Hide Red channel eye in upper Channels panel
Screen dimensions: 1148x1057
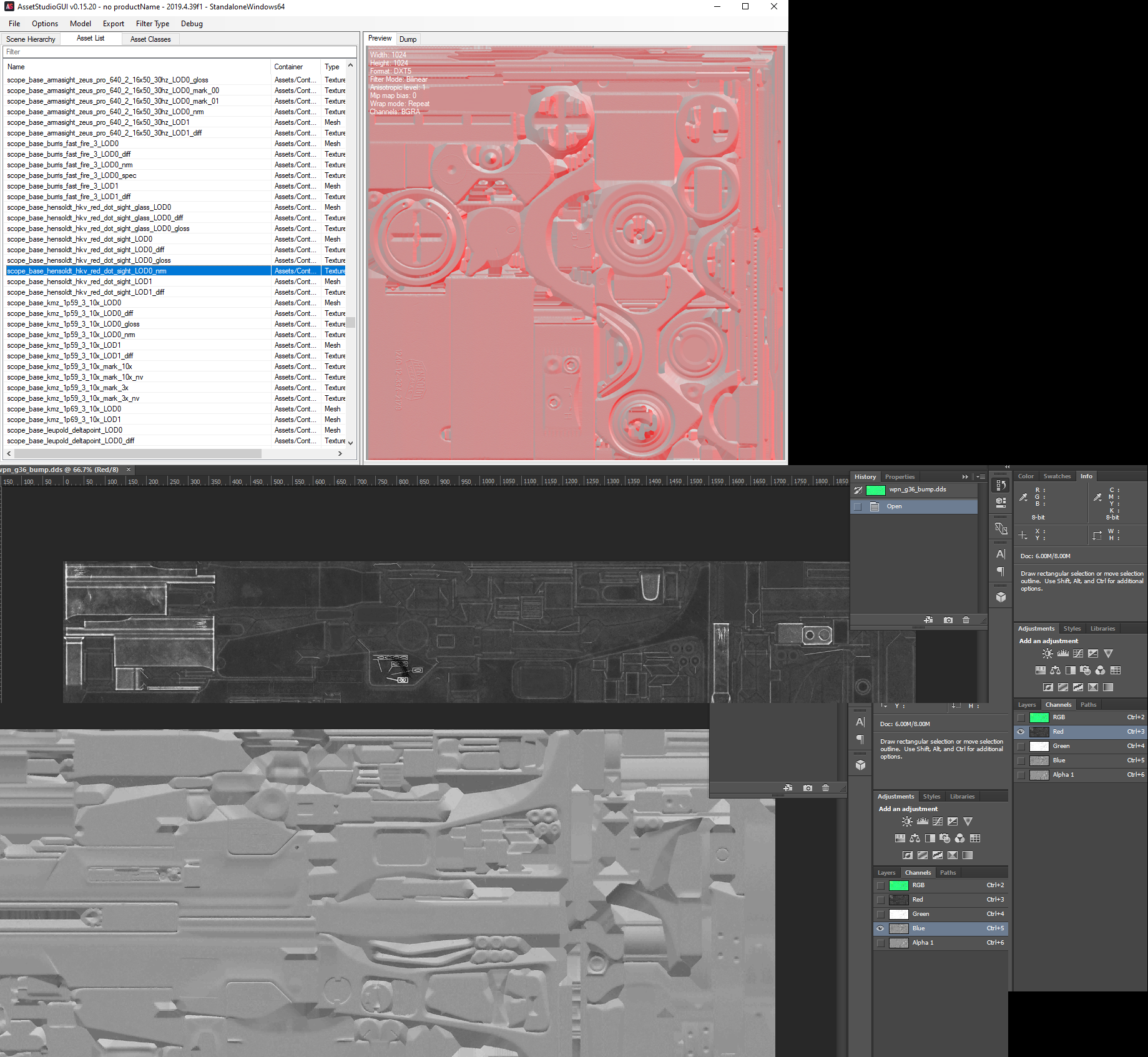[x=1021, y=732]
